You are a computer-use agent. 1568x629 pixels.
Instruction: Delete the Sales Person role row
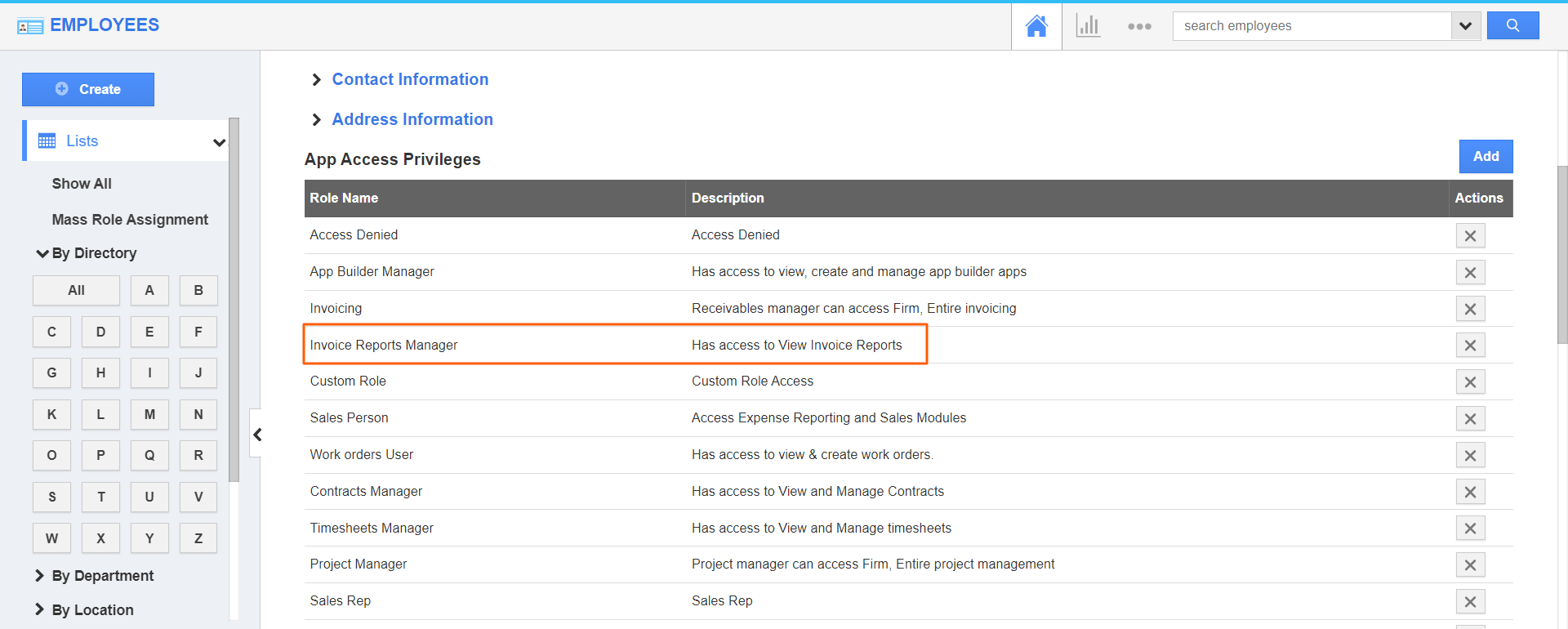[x=1470, y=419]
